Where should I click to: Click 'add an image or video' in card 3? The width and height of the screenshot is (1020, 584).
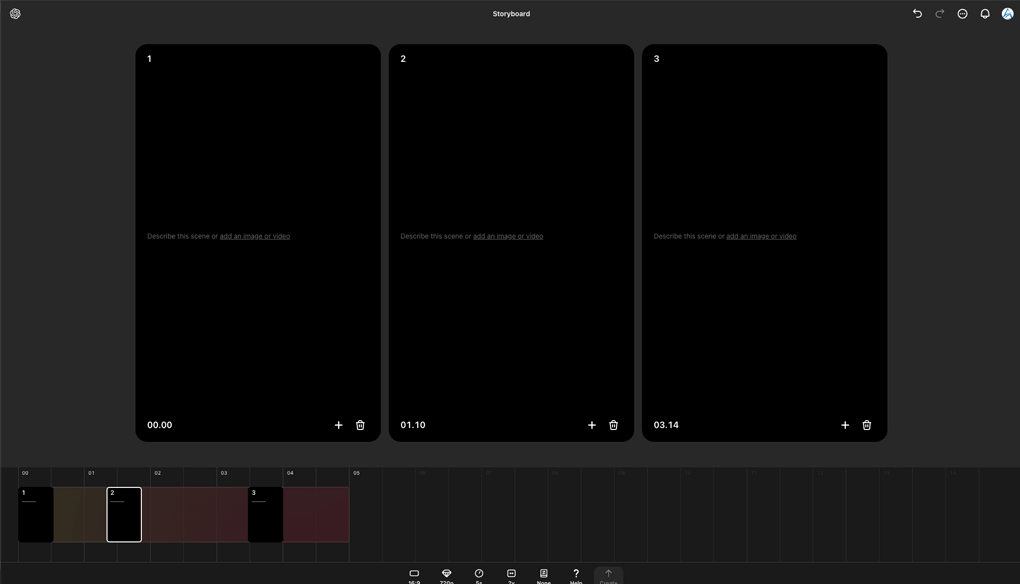(x=761, y=236)
